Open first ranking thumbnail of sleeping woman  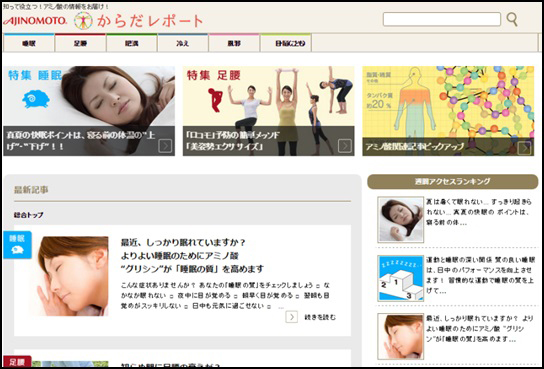[x=401, y=220]
